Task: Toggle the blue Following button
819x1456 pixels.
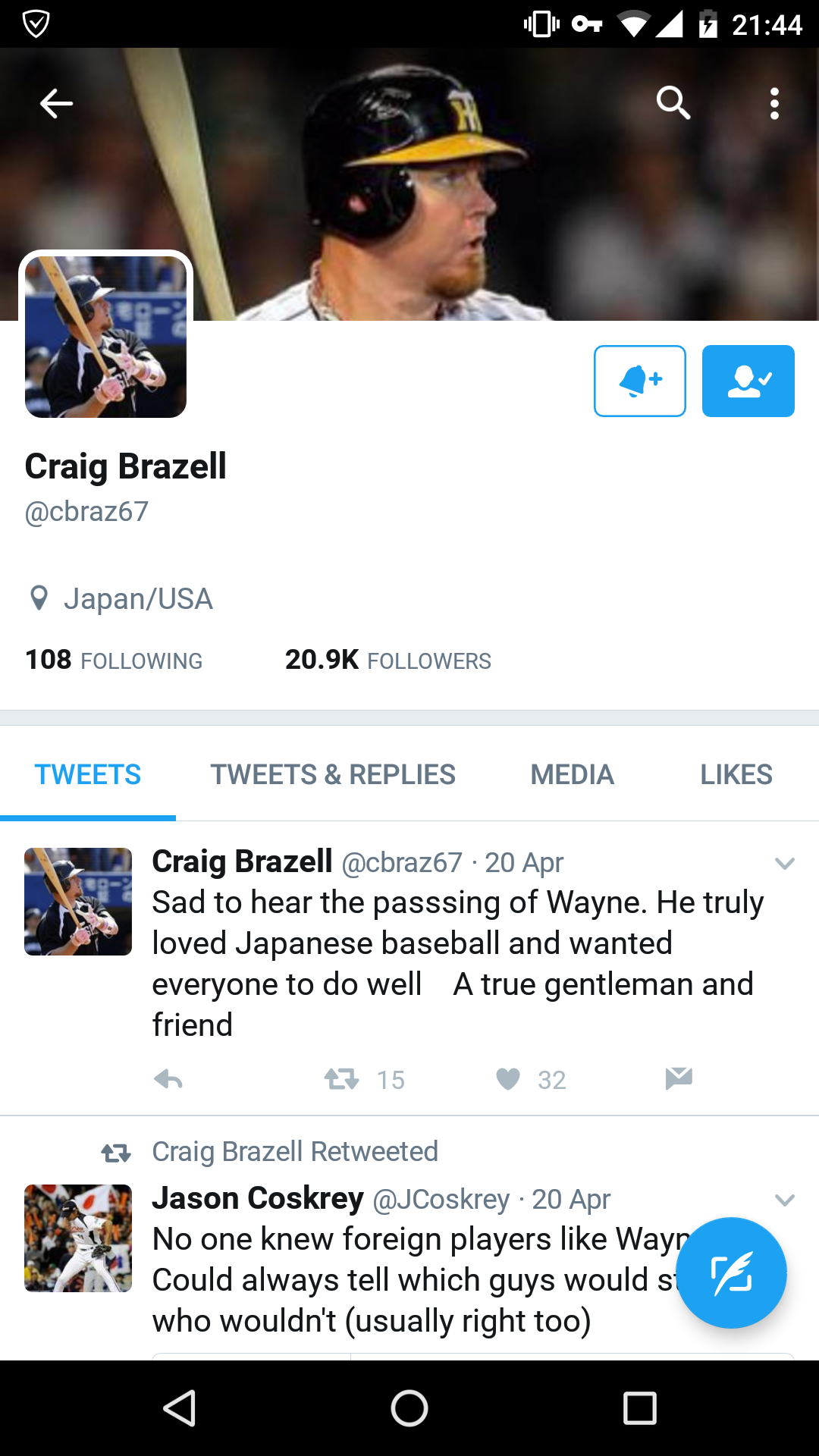Action: pos(748,381)
